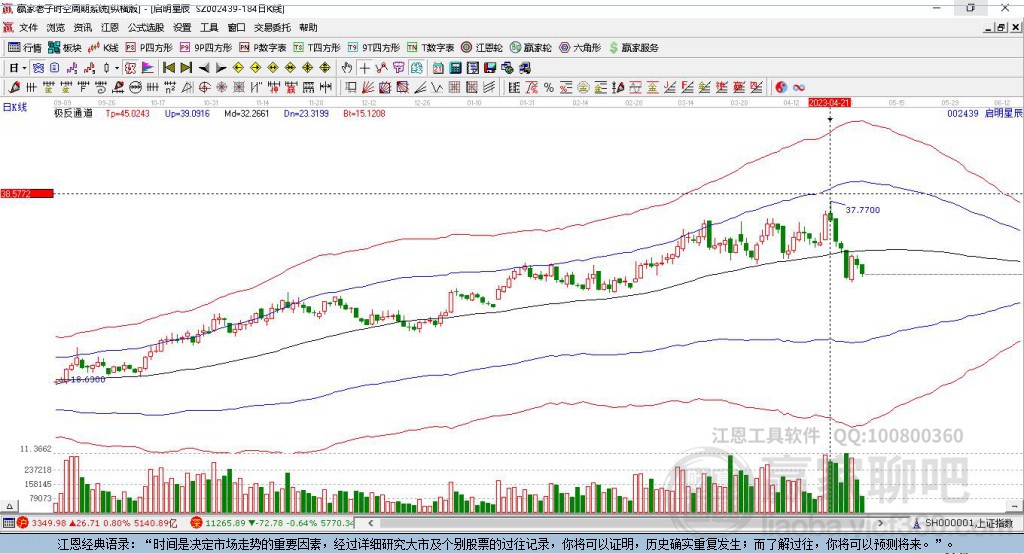This screenshot has height=554, width=1024.
Task: Click the Md=32.2661 value
Action: click(x=246, y=114)
